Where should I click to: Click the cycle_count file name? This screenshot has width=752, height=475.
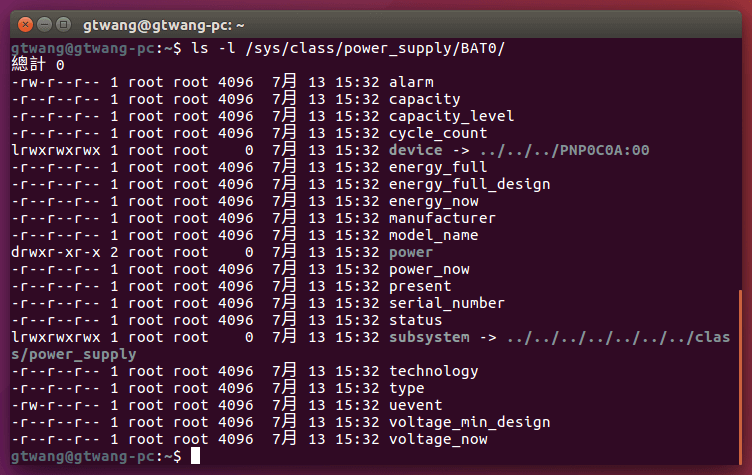(x=438, y=133)
